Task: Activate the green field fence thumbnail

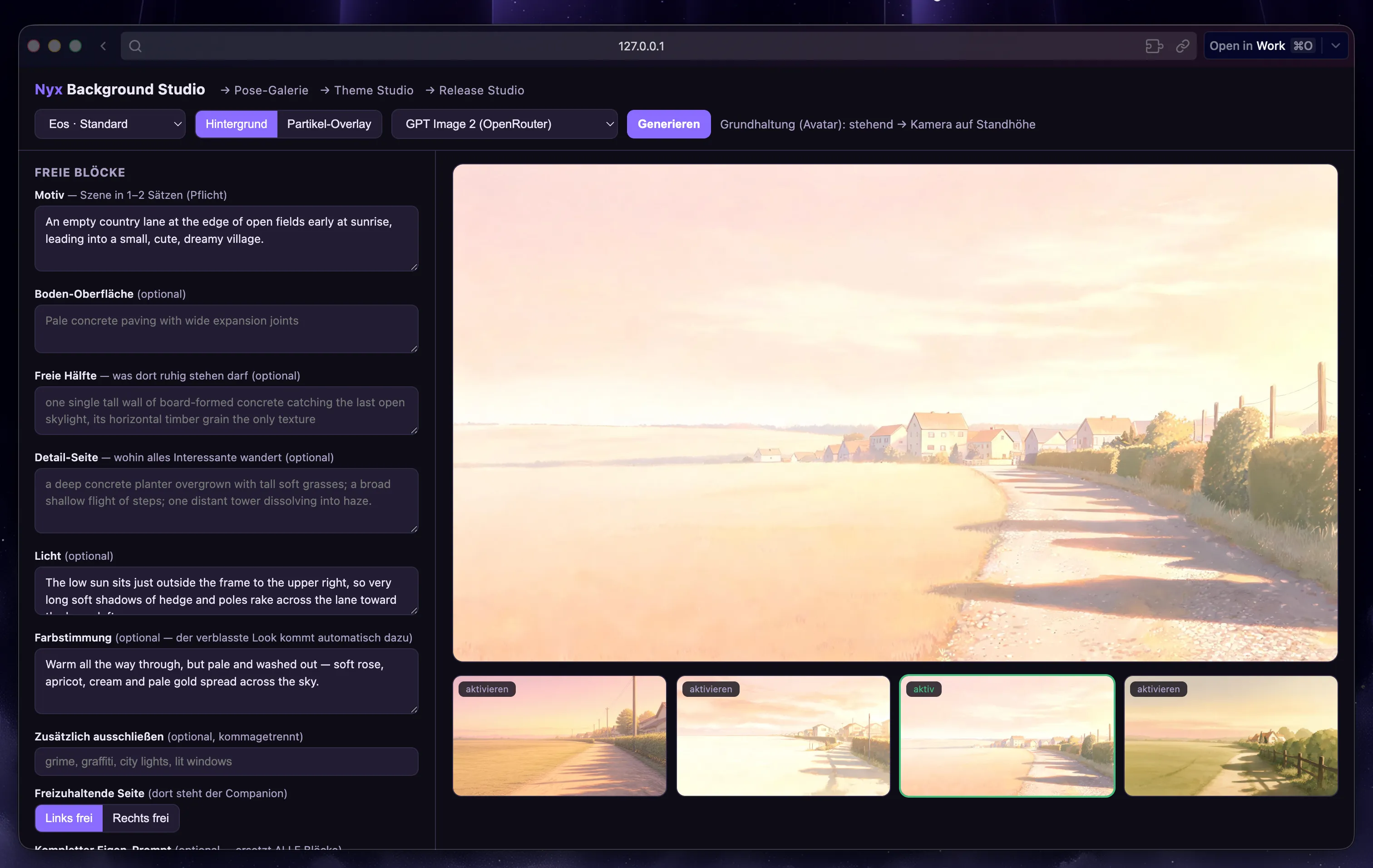Action: point(1231,736)
